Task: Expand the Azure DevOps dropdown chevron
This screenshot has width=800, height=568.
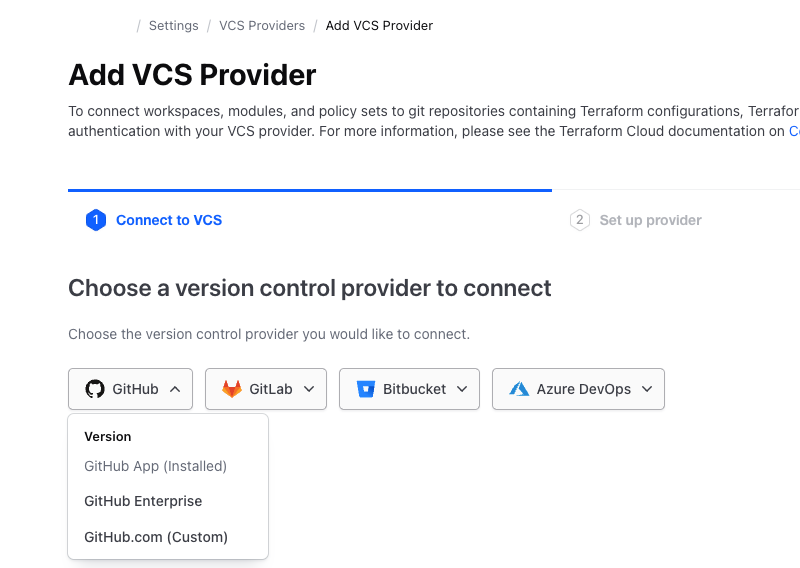Action: pos(647,389)
